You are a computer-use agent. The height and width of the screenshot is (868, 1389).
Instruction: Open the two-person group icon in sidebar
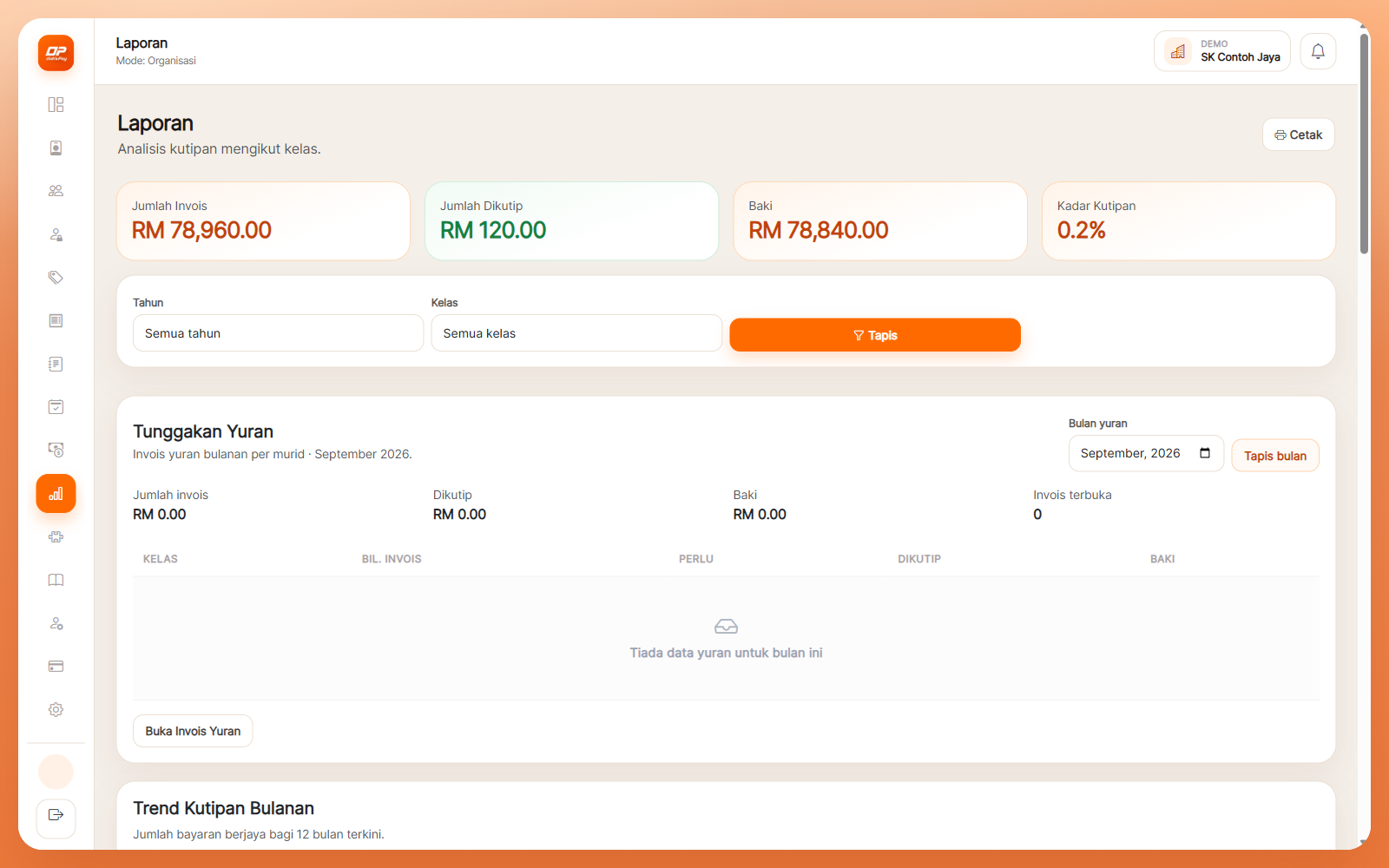point(56,191)
